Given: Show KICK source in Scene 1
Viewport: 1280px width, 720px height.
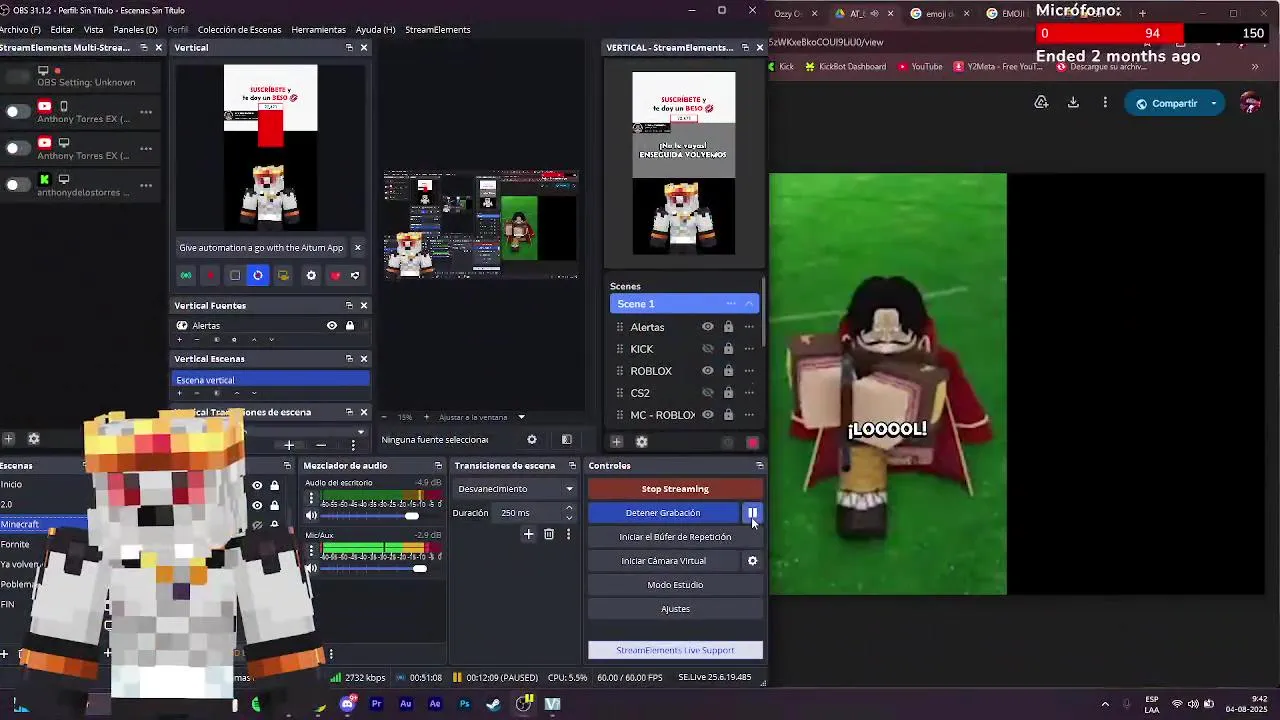Looking at the screenshot, I should [707, 349].
